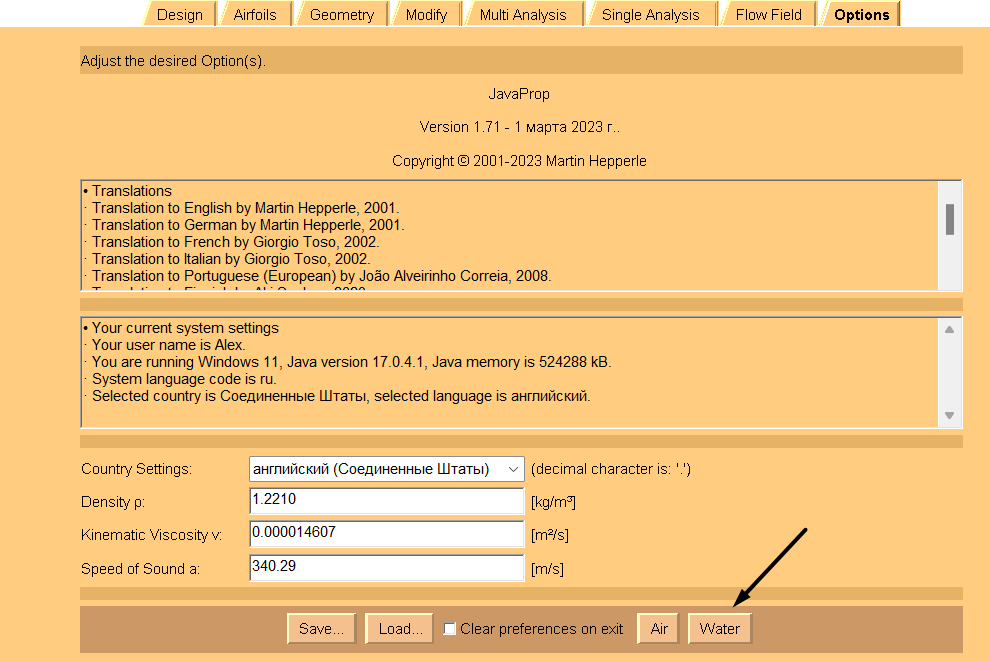Switch to the Design tab
990x661 pixels.
pyautogui.click(x=180, y=15)
